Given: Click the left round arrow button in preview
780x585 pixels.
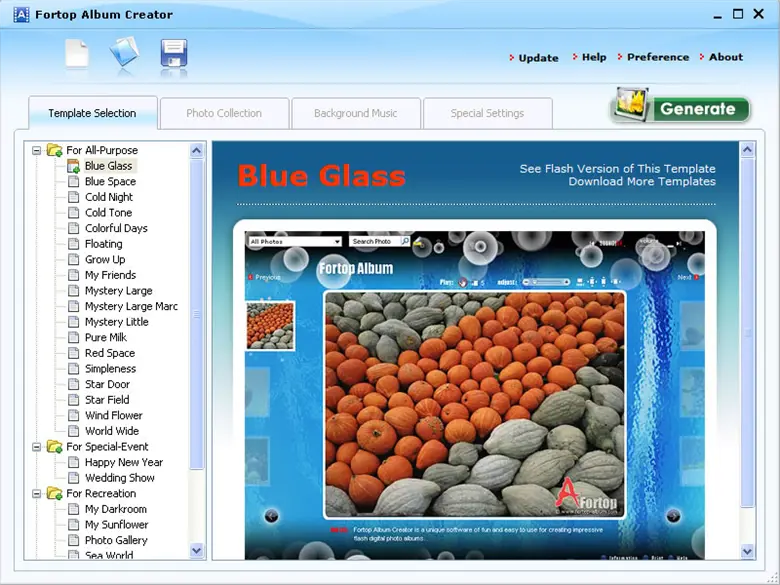Looking at the screenshot, I should click(271, 516).
